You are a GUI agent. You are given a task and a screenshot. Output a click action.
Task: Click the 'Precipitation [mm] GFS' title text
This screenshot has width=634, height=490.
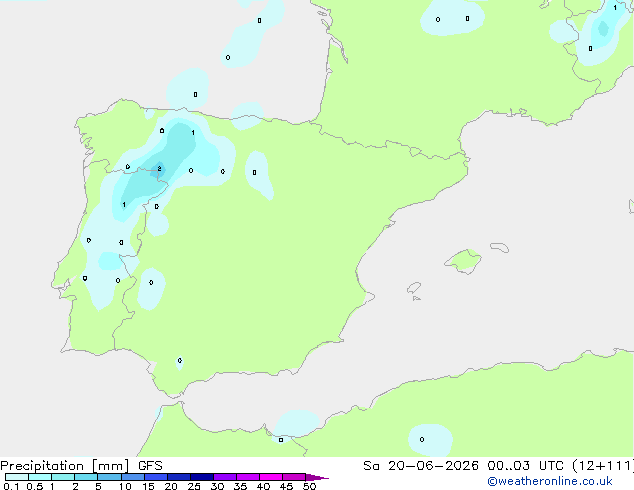pos(81,466)
